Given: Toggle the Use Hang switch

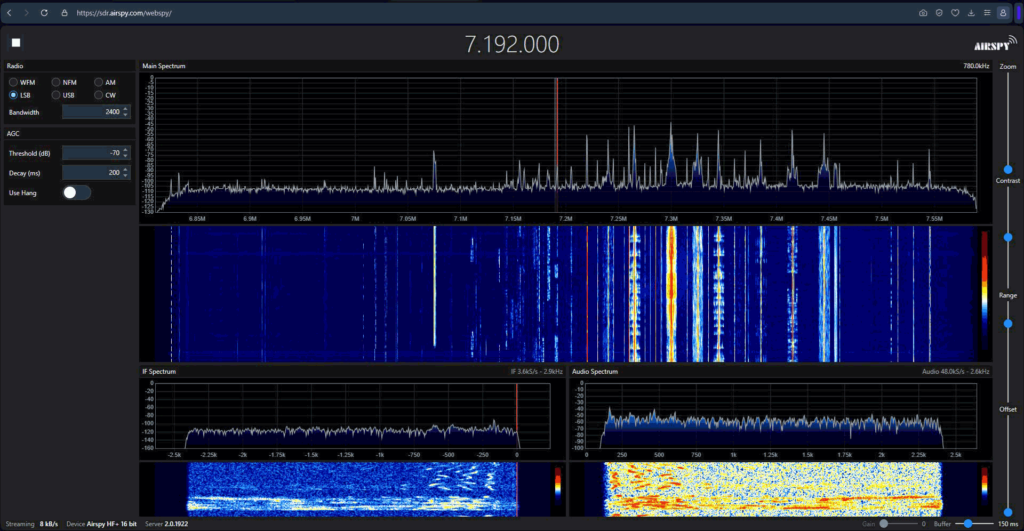Looking at the screenshot, I should click(x=76, y=193).
